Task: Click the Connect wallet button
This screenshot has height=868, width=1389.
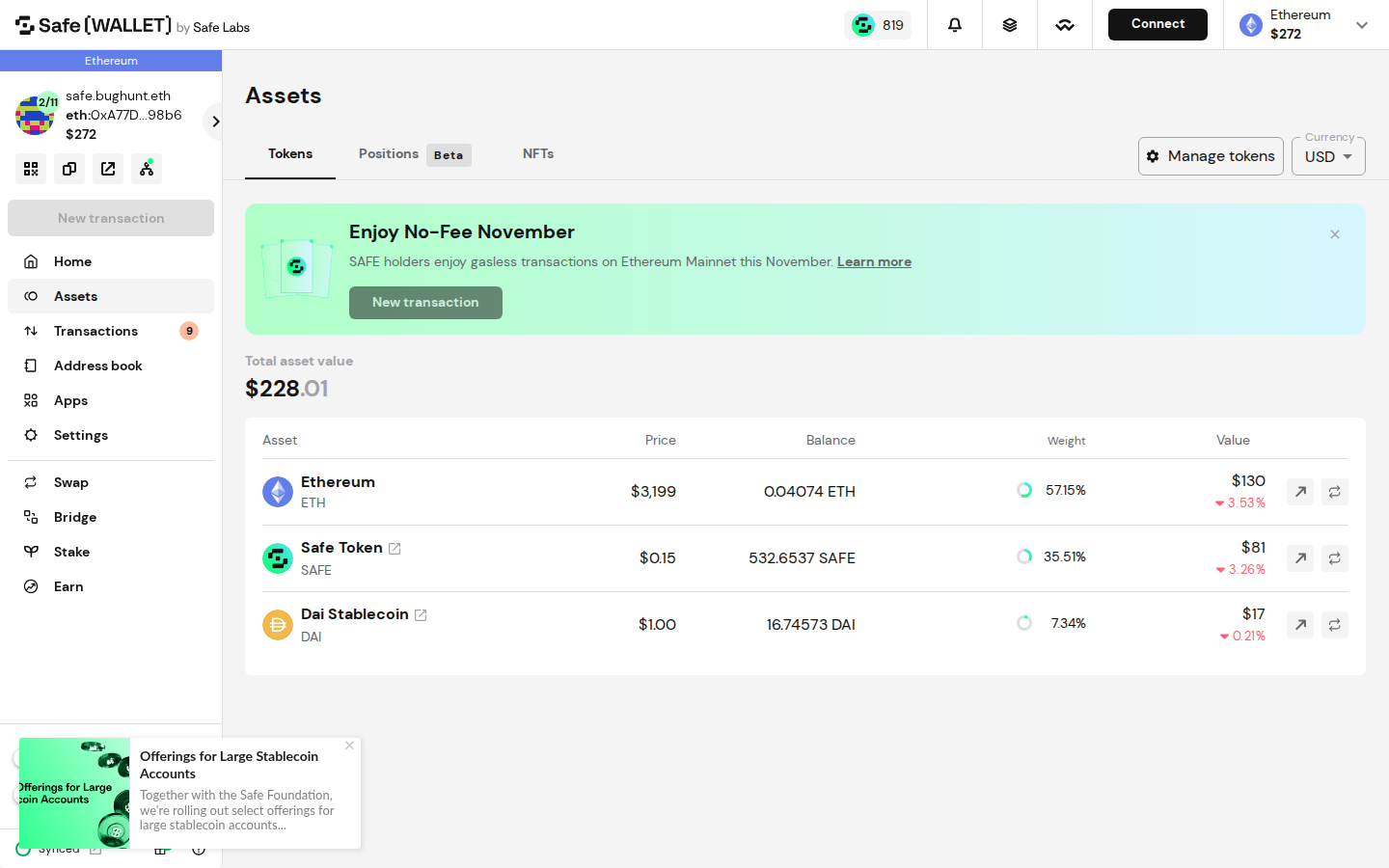Action: pos(1157,24)
